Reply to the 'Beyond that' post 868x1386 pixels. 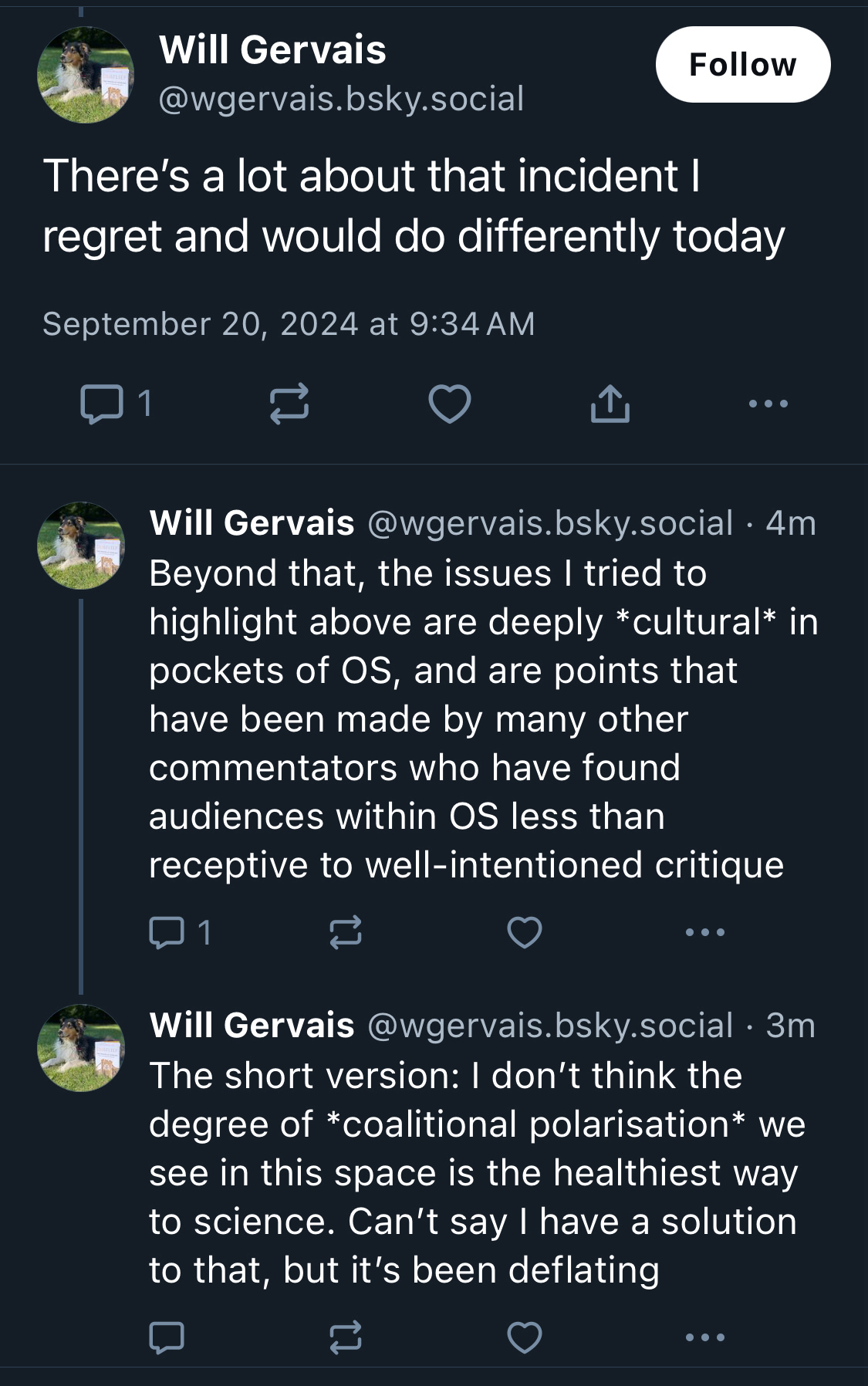coord(167,932)
